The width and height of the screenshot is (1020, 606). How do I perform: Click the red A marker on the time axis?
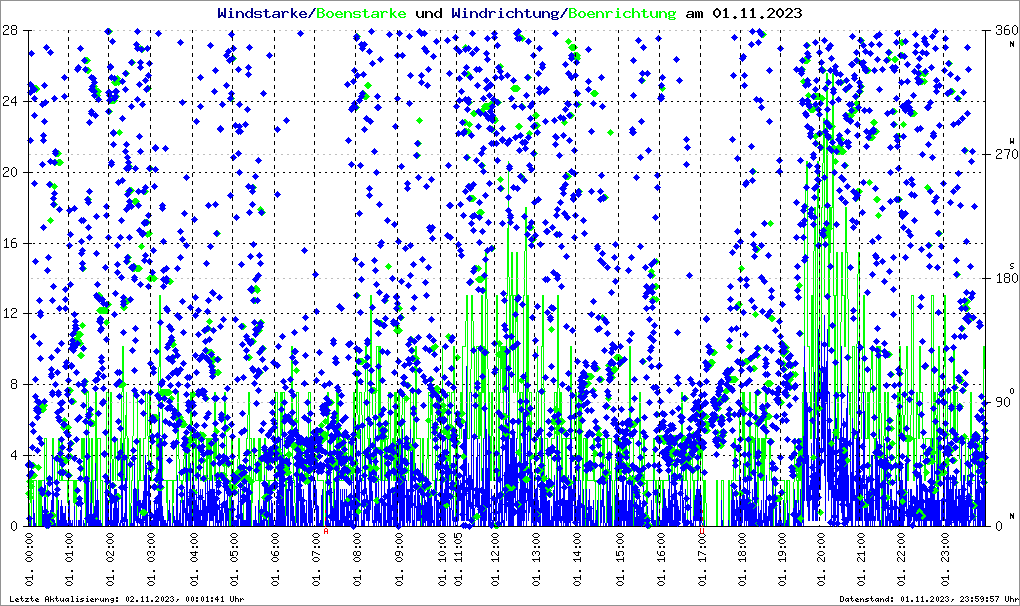tap(326, 531)
